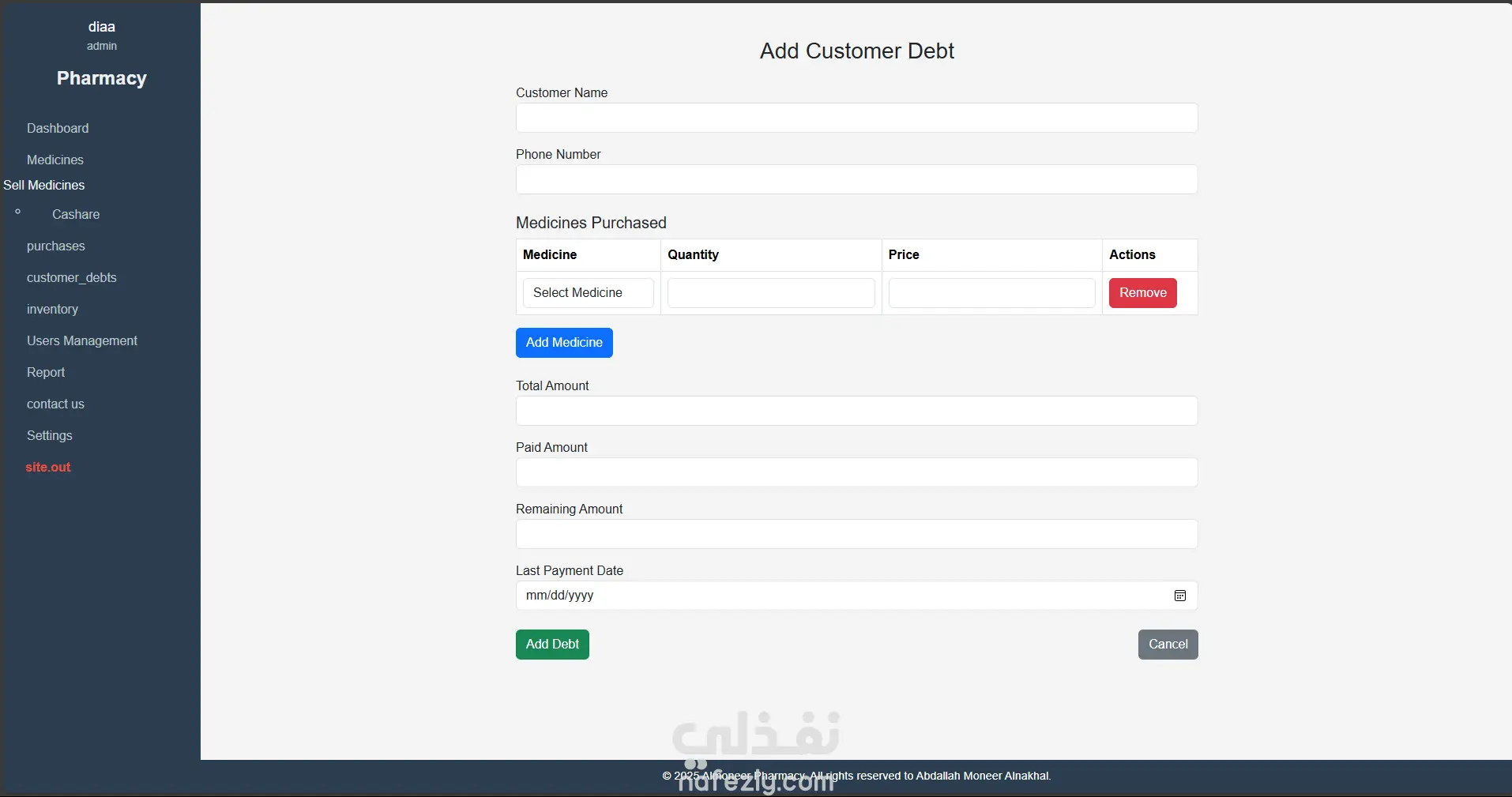1512x797 pixels.
Task: Click the Add Customer Debt heading
Action: 857,51
